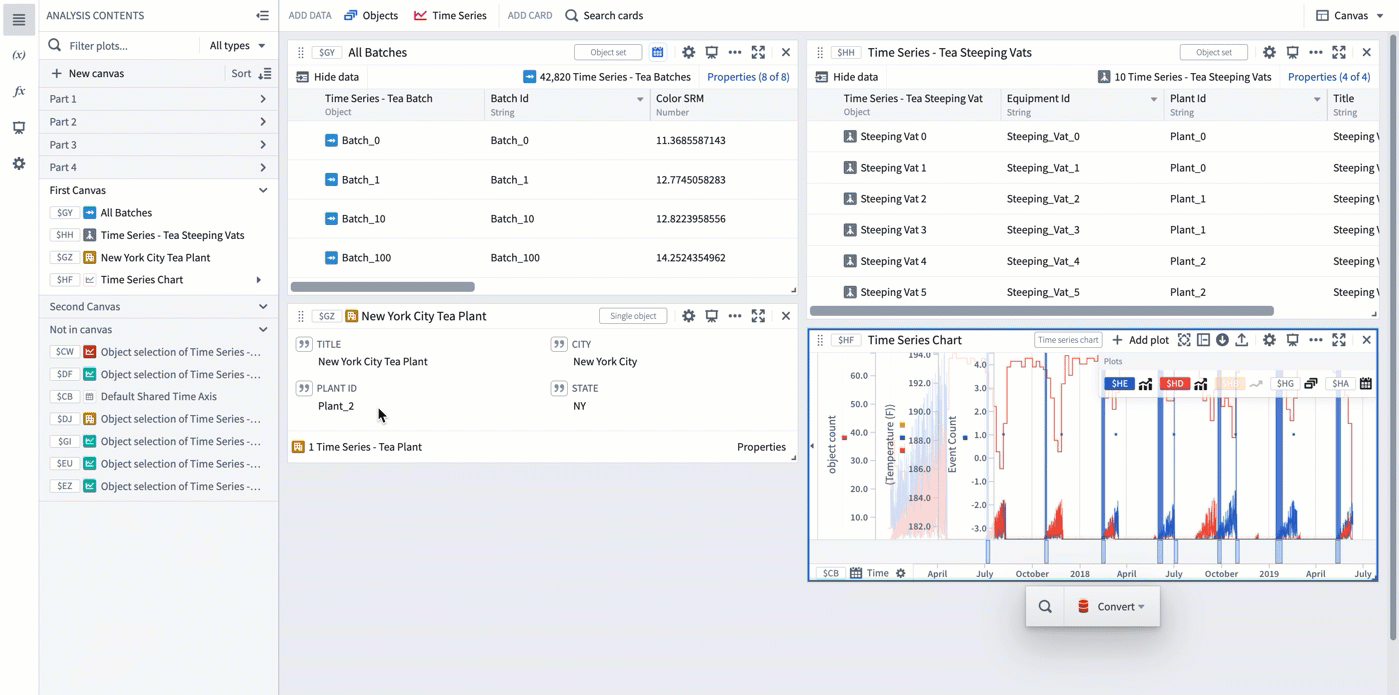This screenshot has width=1399, height=695.
Task: Click New canvas button
Action: (87, 73)
